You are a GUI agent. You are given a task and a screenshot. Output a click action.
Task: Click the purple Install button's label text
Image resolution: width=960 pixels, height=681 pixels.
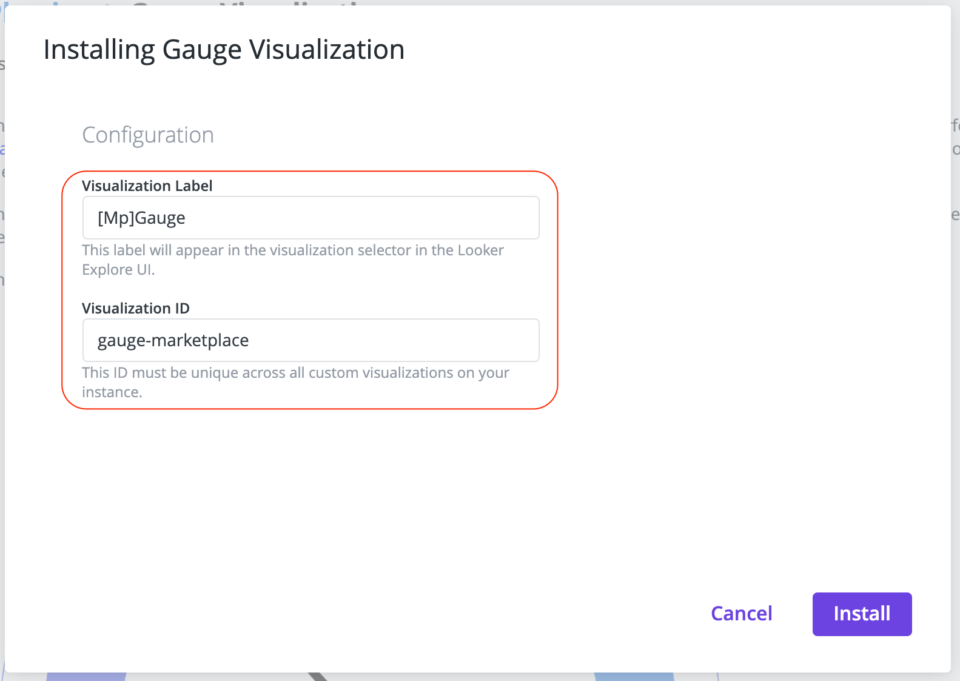[x=861, y=613]
